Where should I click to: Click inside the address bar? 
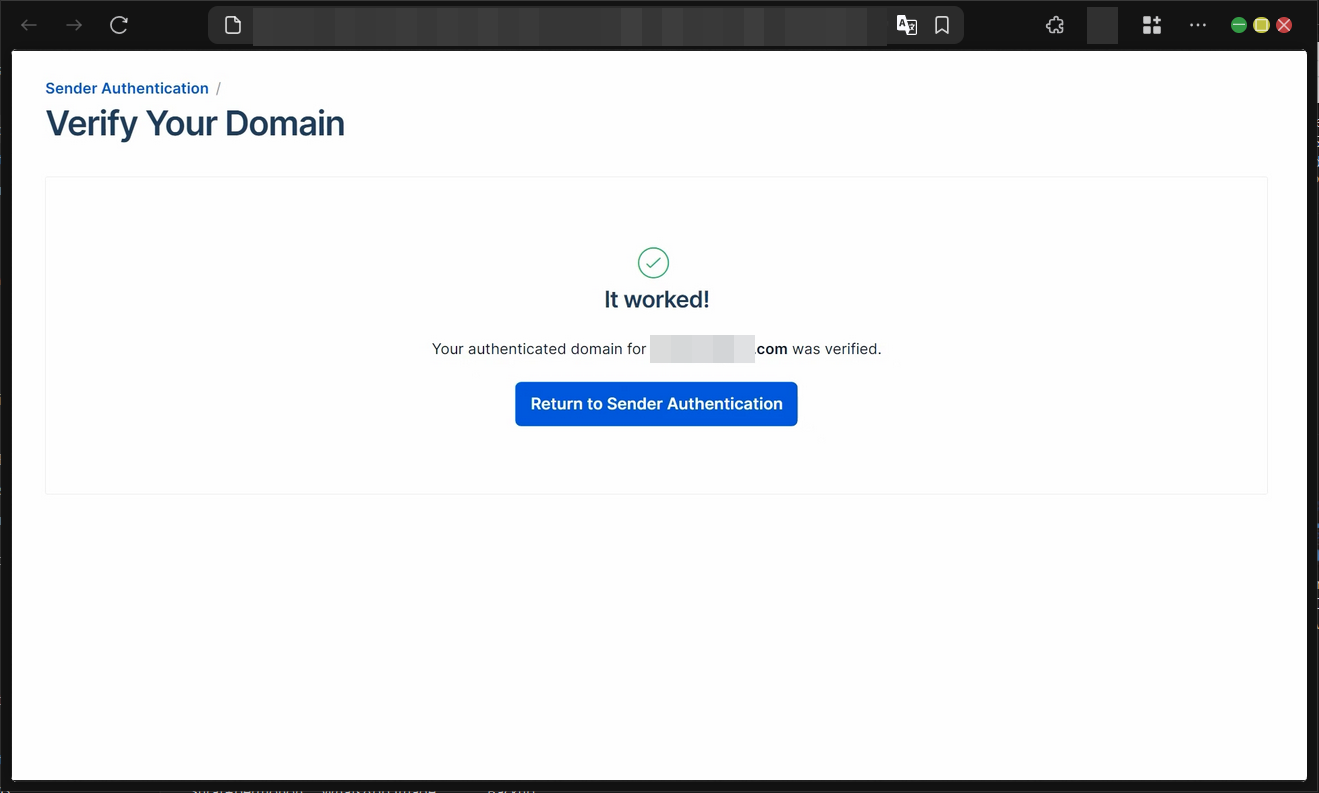[x=560, y=25]
